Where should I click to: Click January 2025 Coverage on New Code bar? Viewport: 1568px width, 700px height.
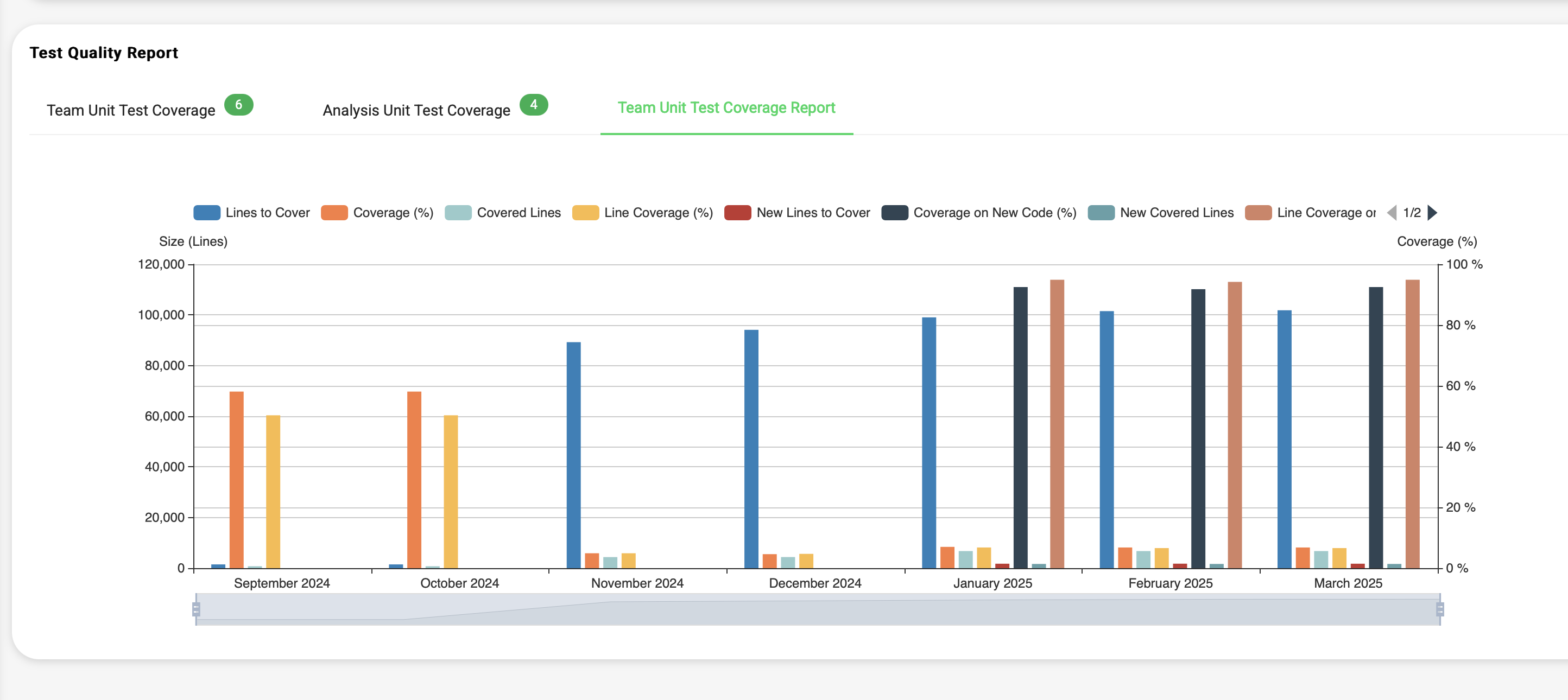1020,426
